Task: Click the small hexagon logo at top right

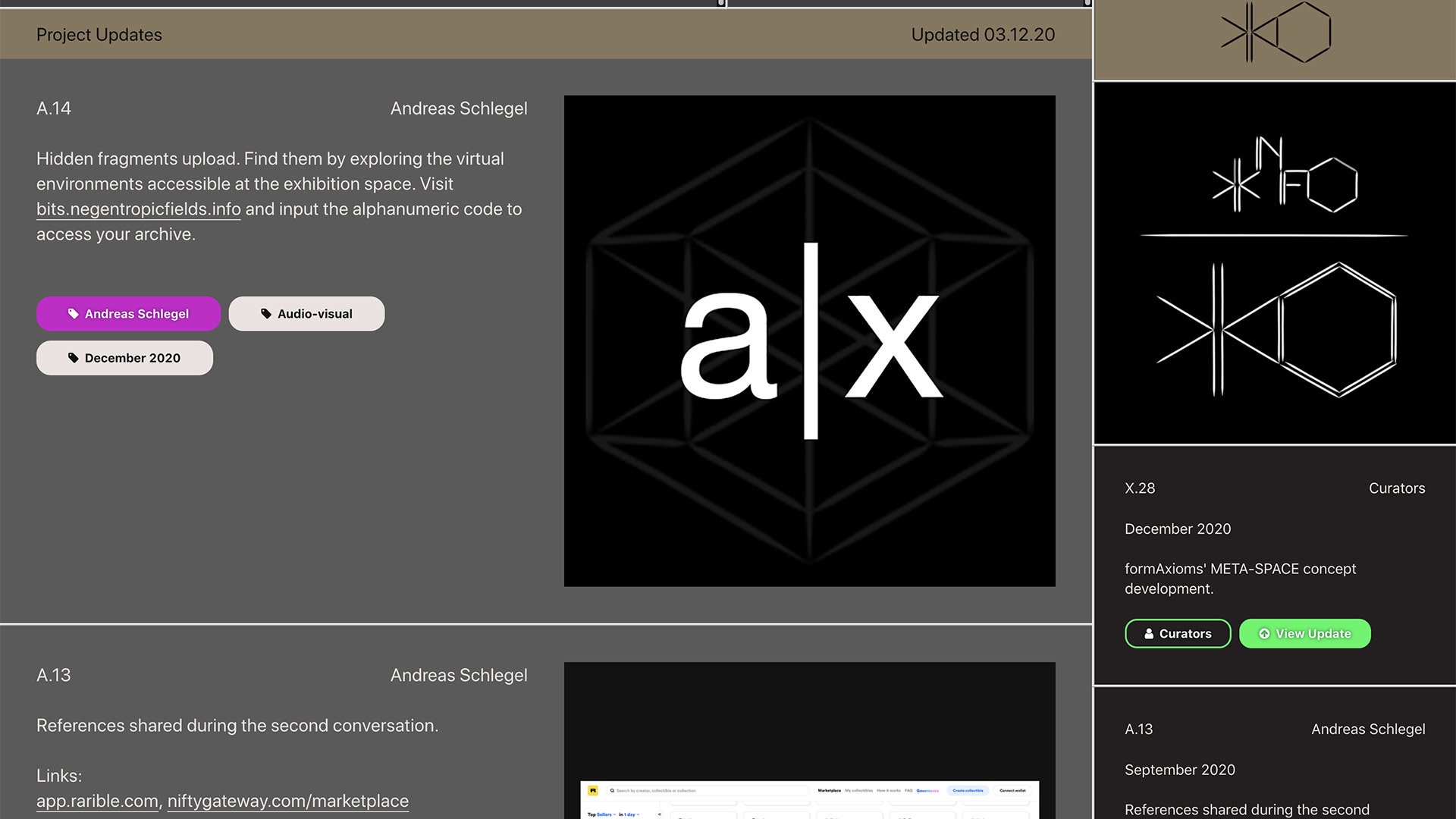Action: pos(1276,33)
